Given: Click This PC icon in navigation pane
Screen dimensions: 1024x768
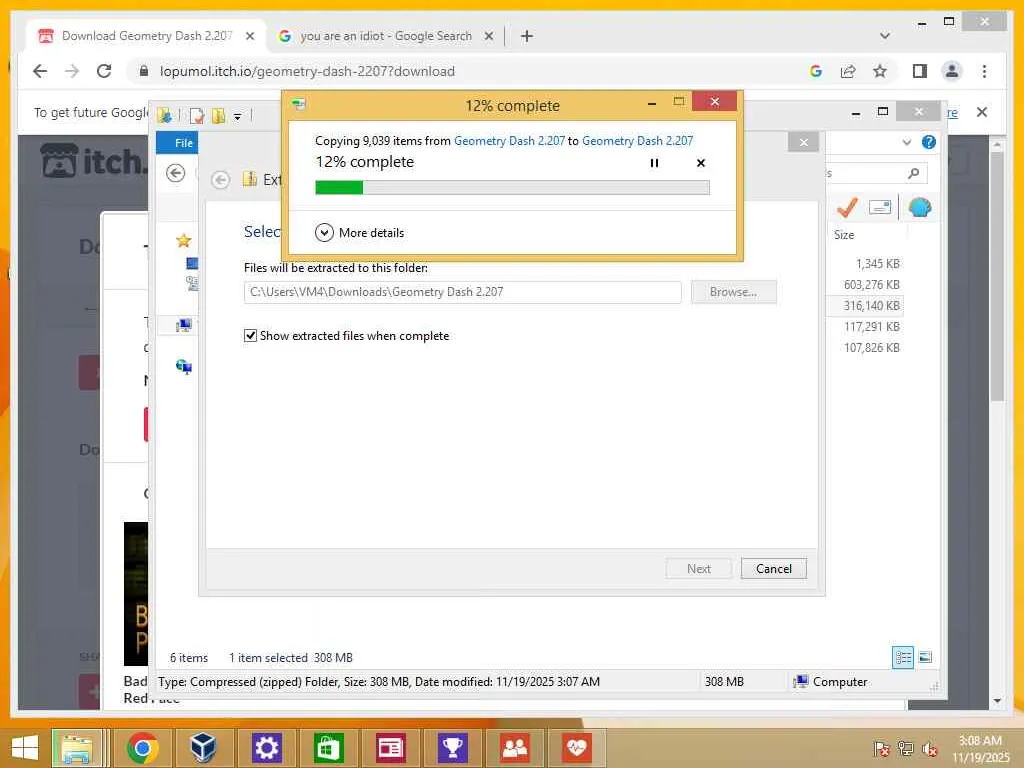Looking at the screenshot, I should pos(184,325).
